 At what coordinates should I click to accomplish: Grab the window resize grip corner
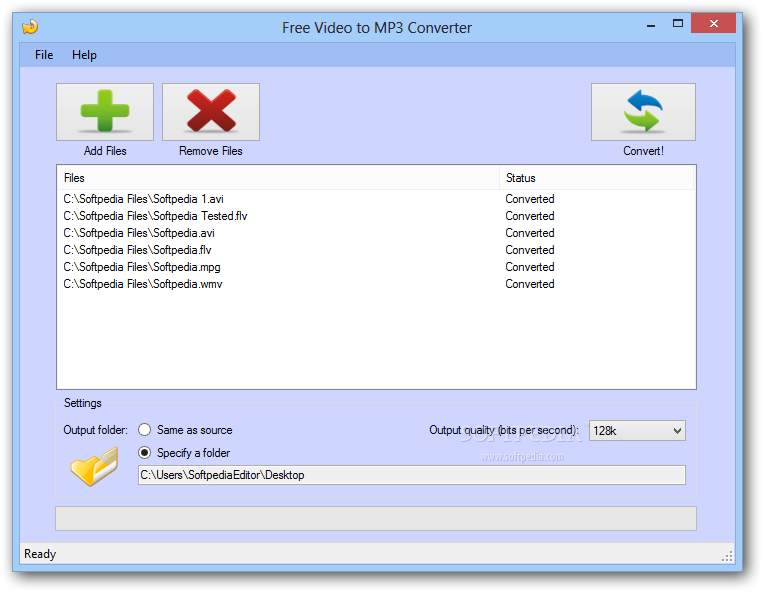pyautogui.click(x=727, y=556)
